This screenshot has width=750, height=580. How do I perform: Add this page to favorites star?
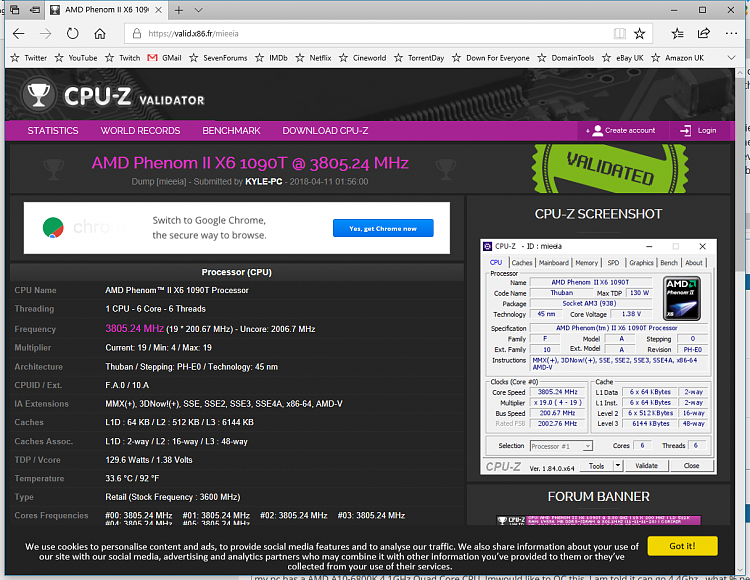click(x=640, y=33)
